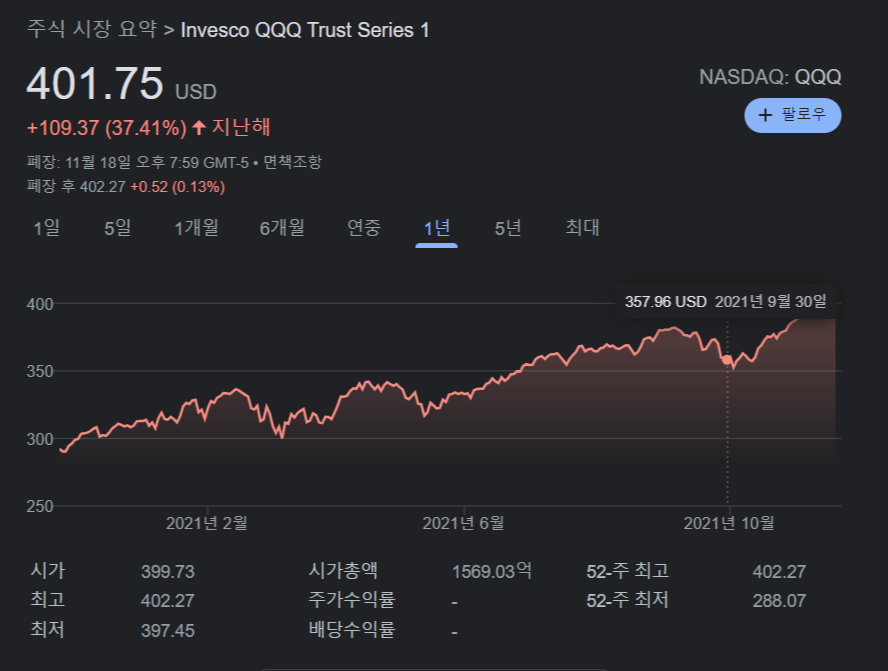Select the 연중 (YTD) tab
Viewport: 888px width, 671px height.
[x=364, y=228]
